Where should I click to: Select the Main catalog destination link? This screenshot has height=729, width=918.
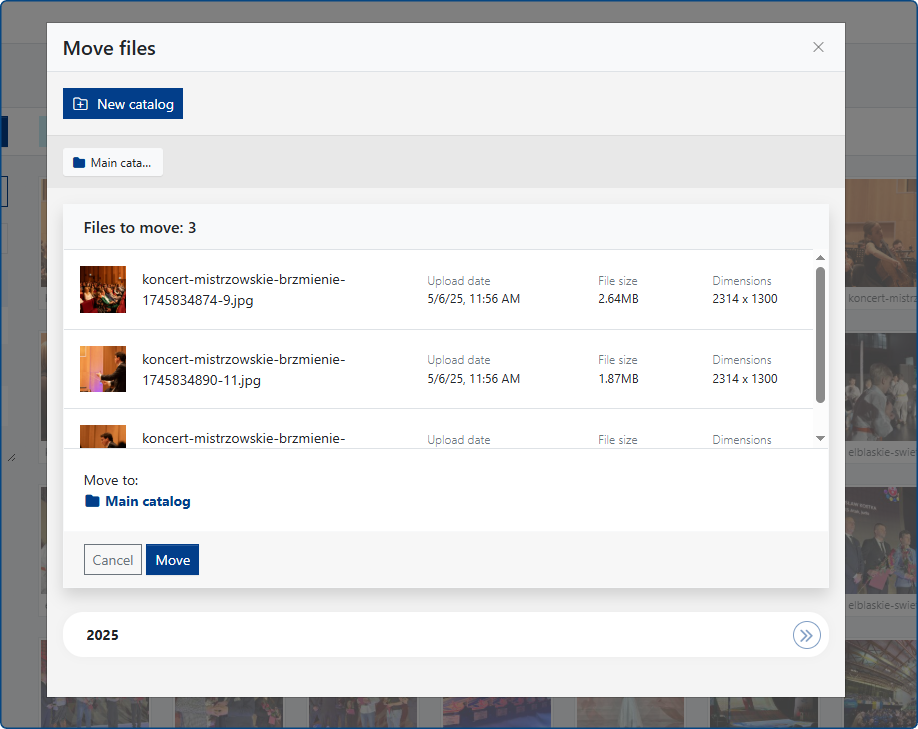[x=147, y=502]
